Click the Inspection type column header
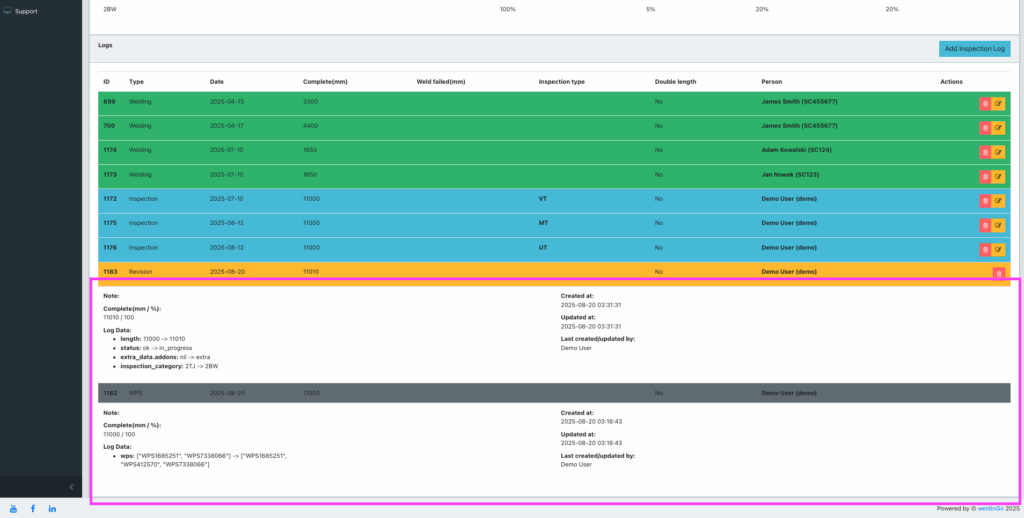 tap(562, 82)
